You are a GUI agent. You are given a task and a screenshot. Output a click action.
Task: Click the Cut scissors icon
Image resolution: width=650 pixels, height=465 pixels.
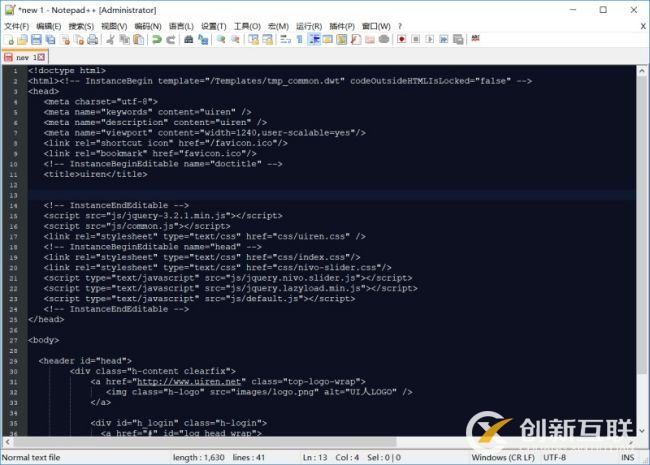[110, 40]
